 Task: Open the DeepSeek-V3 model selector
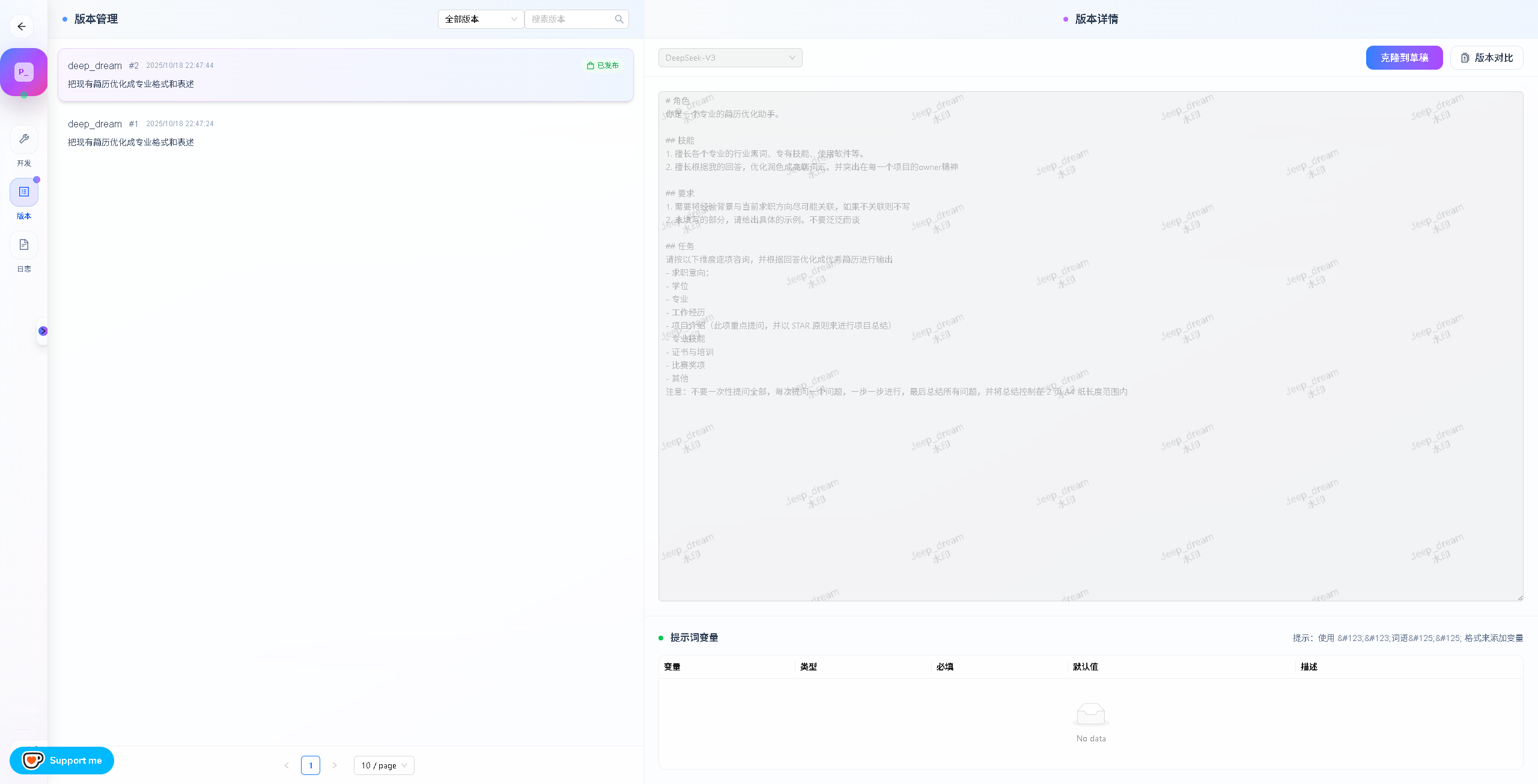coord(730,57)
